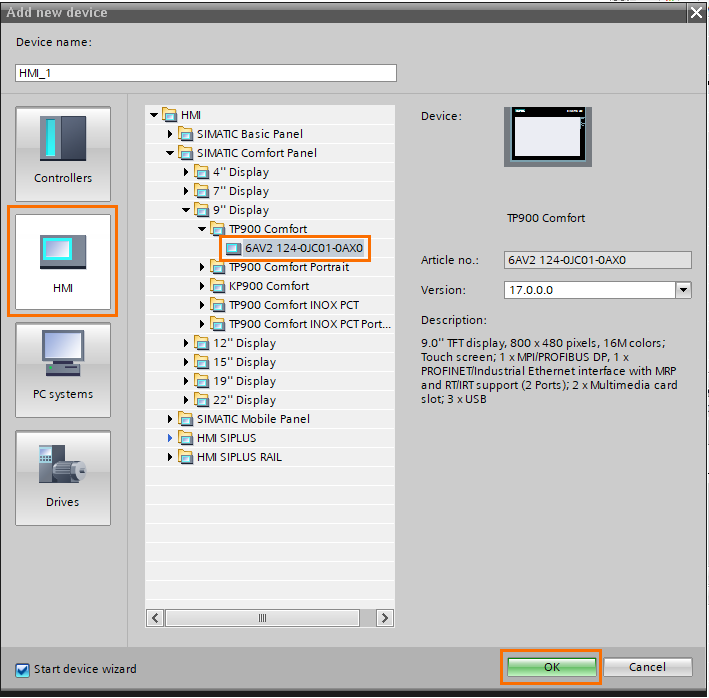Screen dimensions: 709x698
Task: Click the 9" Display folder icon
Action: [x=202, y=210]
